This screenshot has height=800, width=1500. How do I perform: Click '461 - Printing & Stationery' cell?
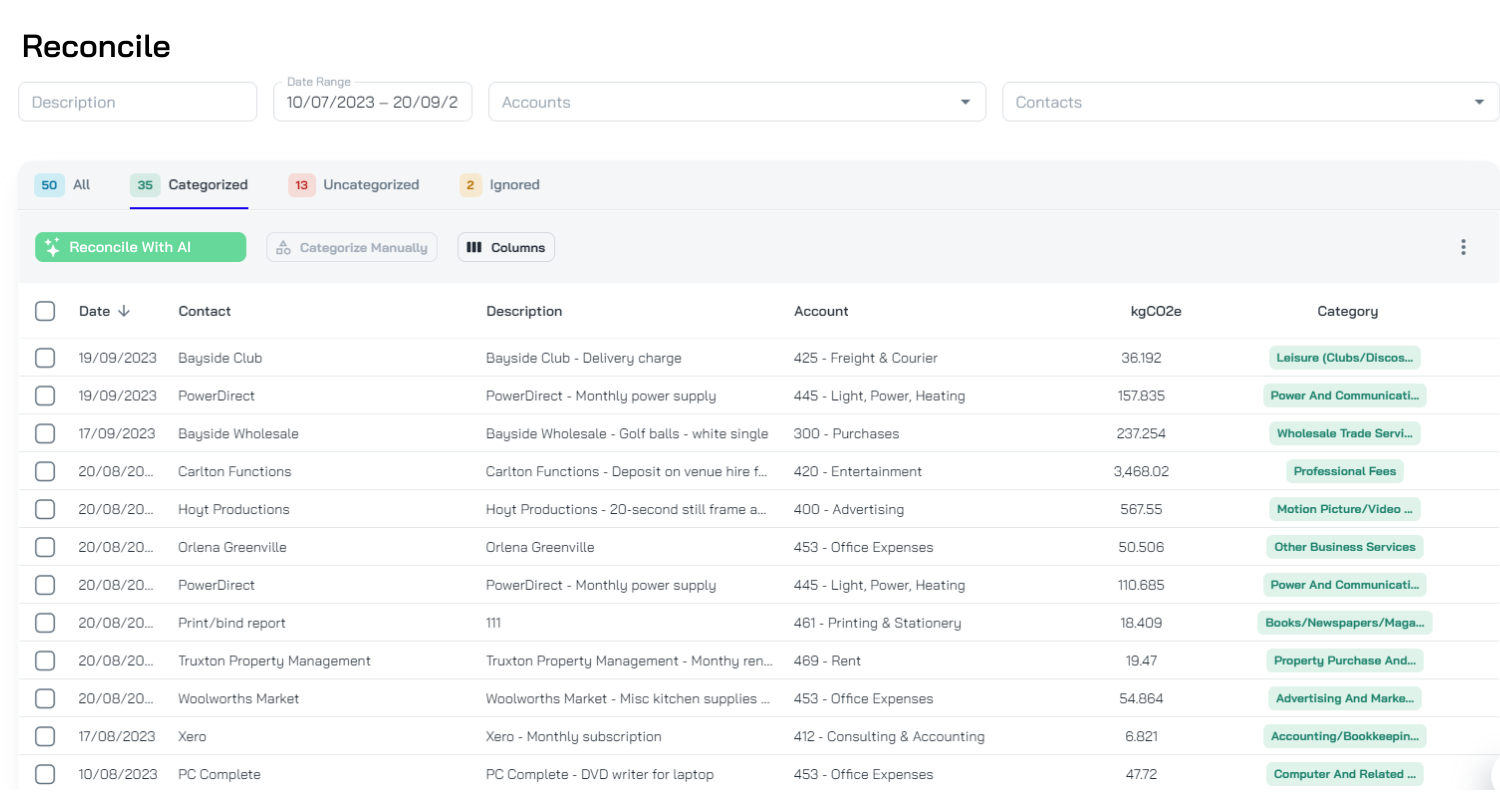(878, 623)
